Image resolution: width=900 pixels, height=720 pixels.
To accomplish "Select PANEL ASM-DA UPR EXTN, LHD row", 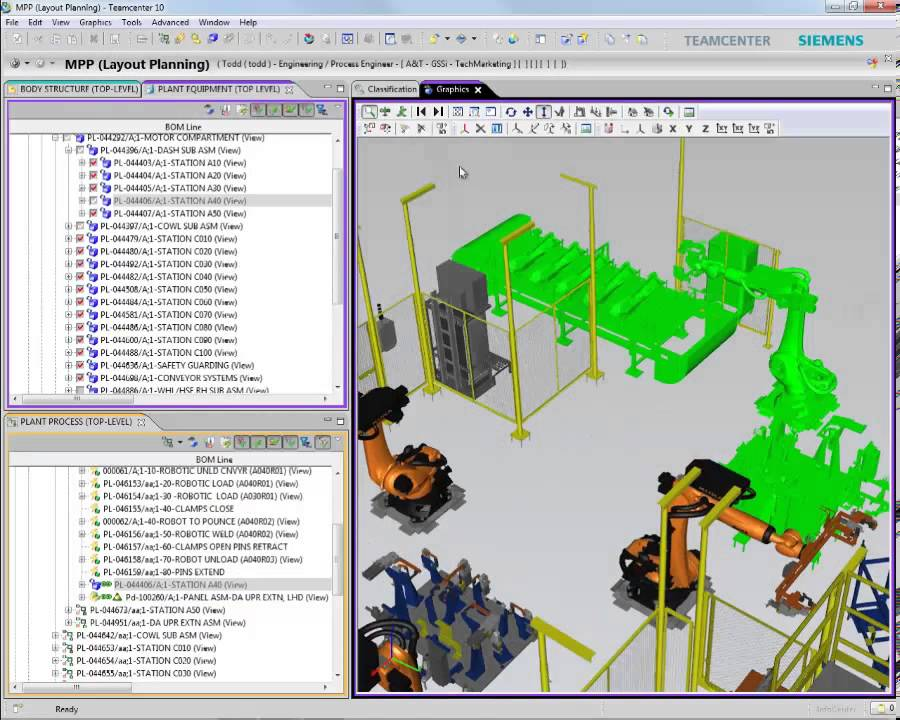I will pos(227,597).
